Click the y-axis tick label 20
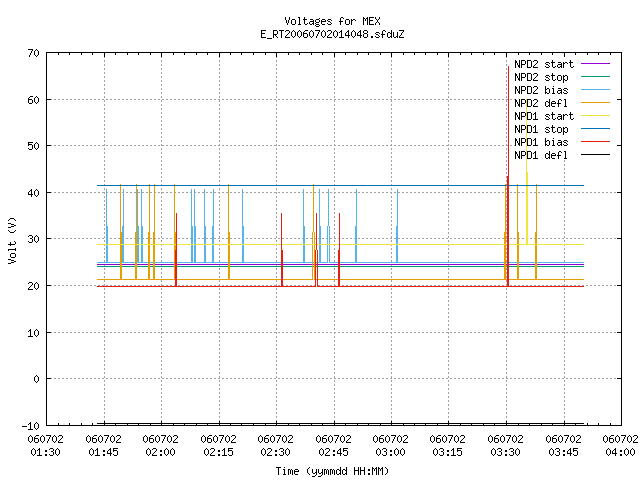This screenshot has width=640, height=480. tap(33, 286)
